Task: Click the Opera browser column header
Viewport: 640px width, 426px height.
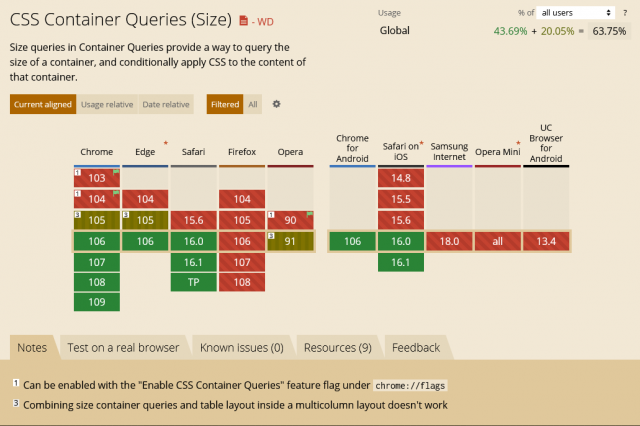Action: click(290, 152)
